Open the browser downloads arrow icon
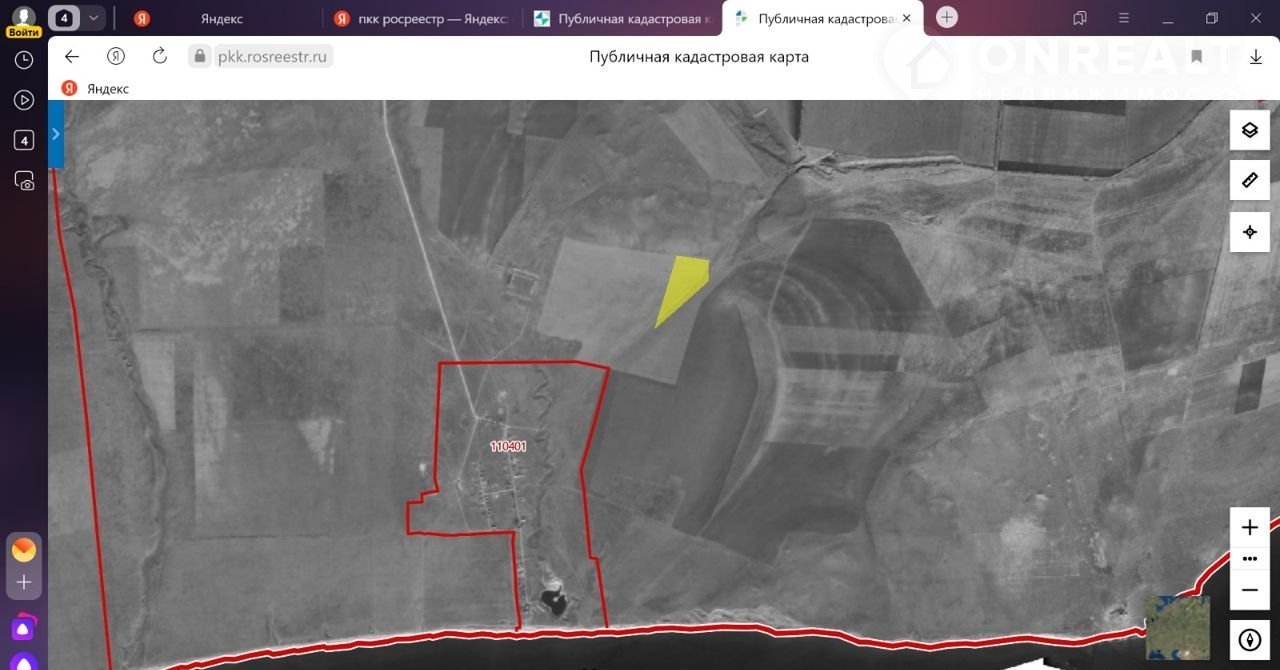Viewport: 1280px width, 670px height. coord(1256,57)
